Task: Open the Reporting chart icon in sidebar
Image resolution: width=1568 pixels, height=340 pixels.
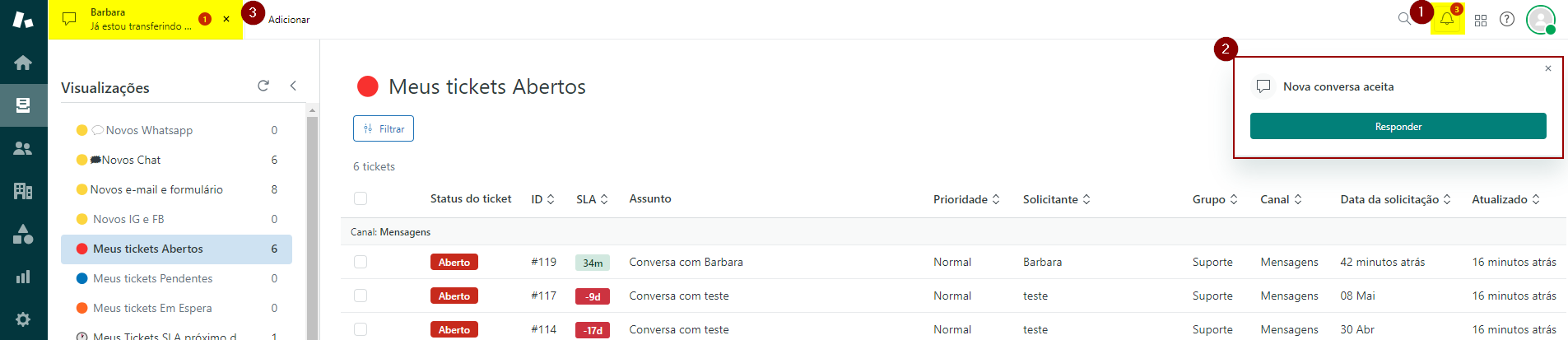Action: 23,277
